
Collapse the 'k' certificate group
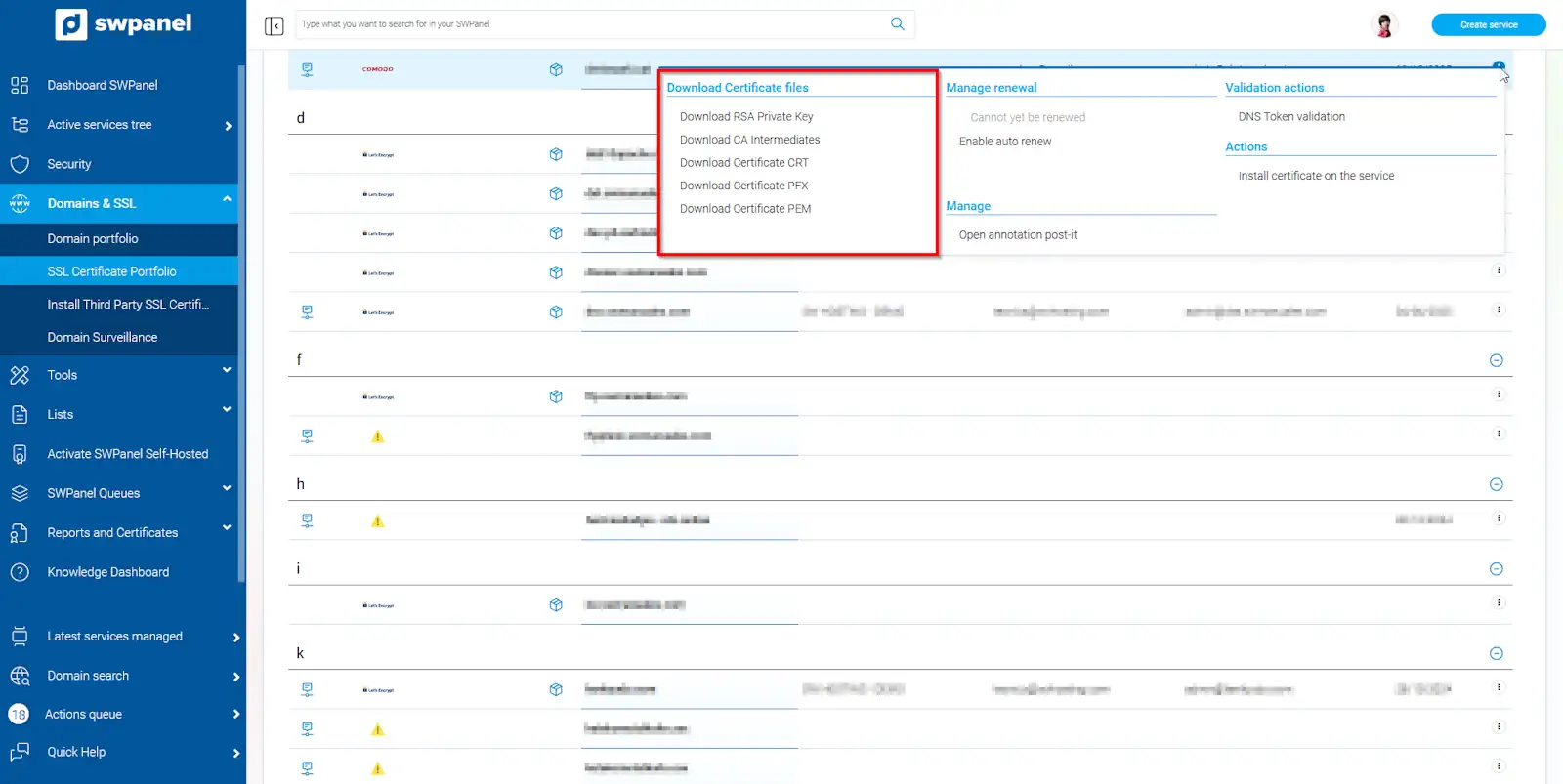(1496, 654)
